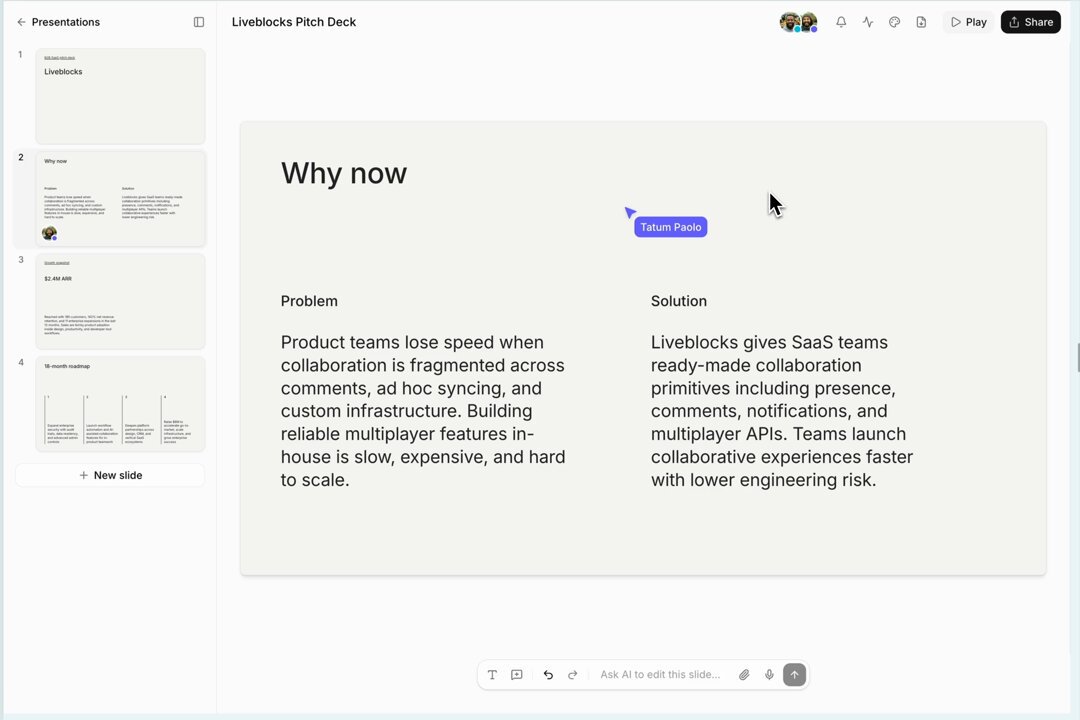Redo the last edit
The width and height of the screenshot is (1080, 720).
pos(572,675)
